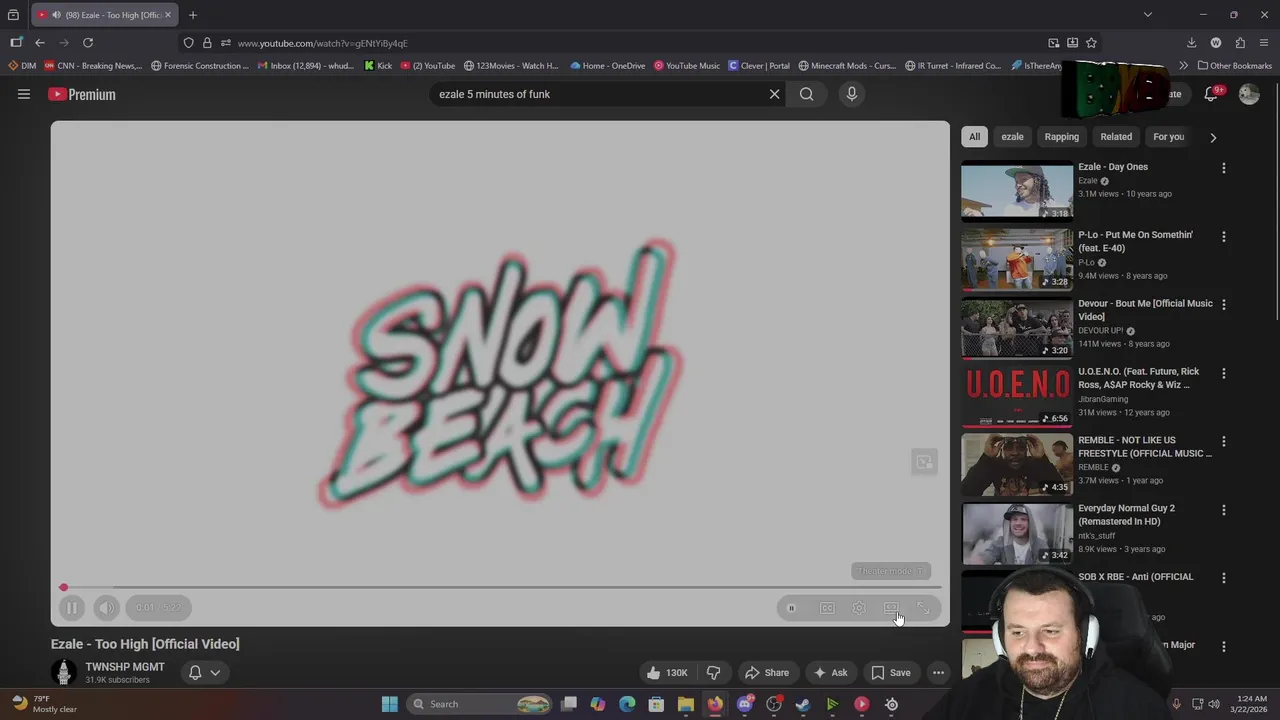Open Steam from the taskbar
Image resolution: width=1280 pixels, height=720 pixels.
pos(803,704)
